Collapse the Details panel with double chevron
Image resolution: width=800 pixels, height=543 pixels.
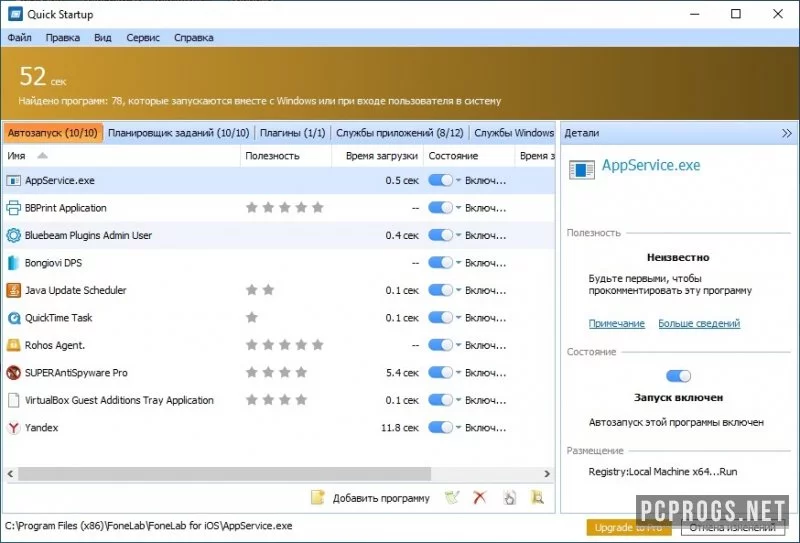[x=787, y=133]
